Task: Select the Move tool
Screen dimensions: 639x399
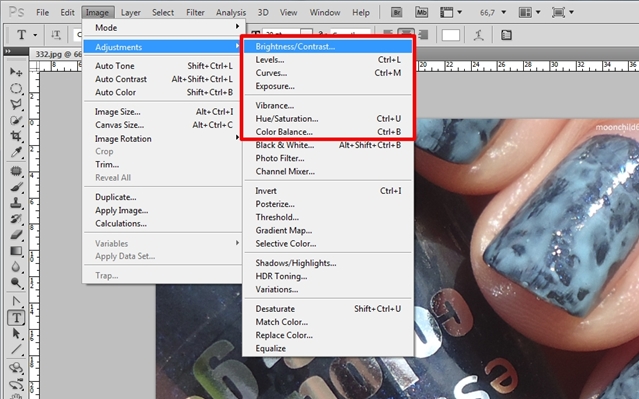Action: click(16, 72)
